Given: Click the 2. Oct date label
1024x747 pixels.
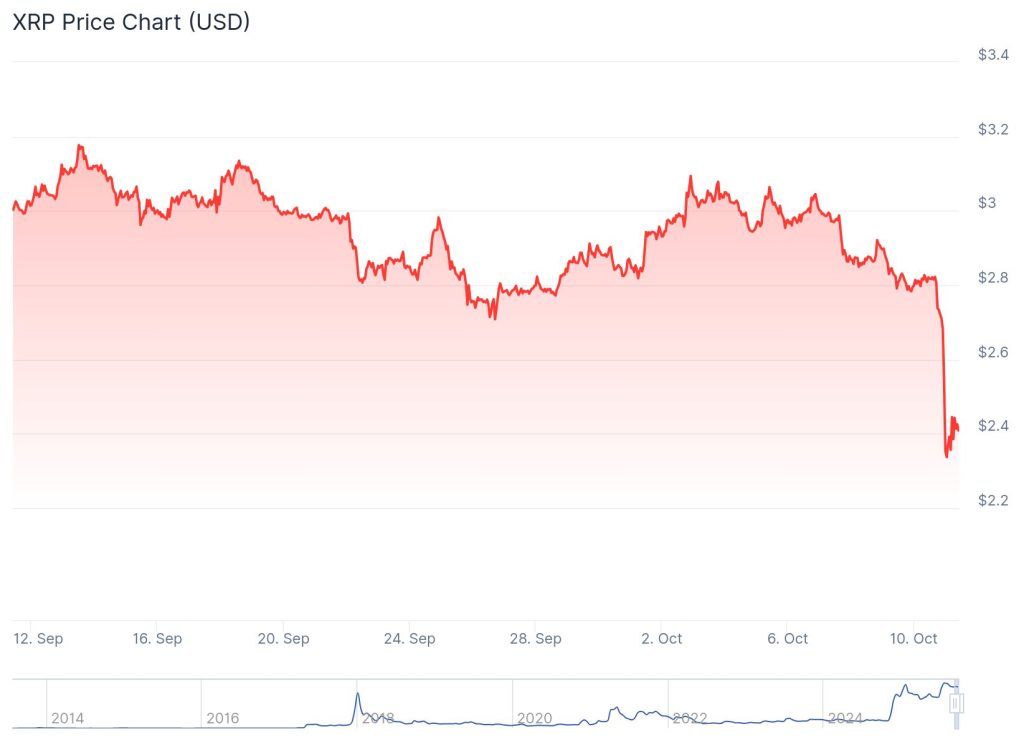Looking at the screenshot, I should point(662,638).
